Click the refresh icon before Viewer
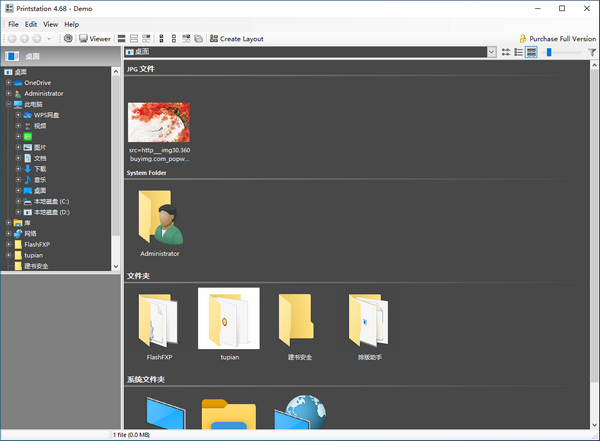600x441 pixels. point(68,39)
